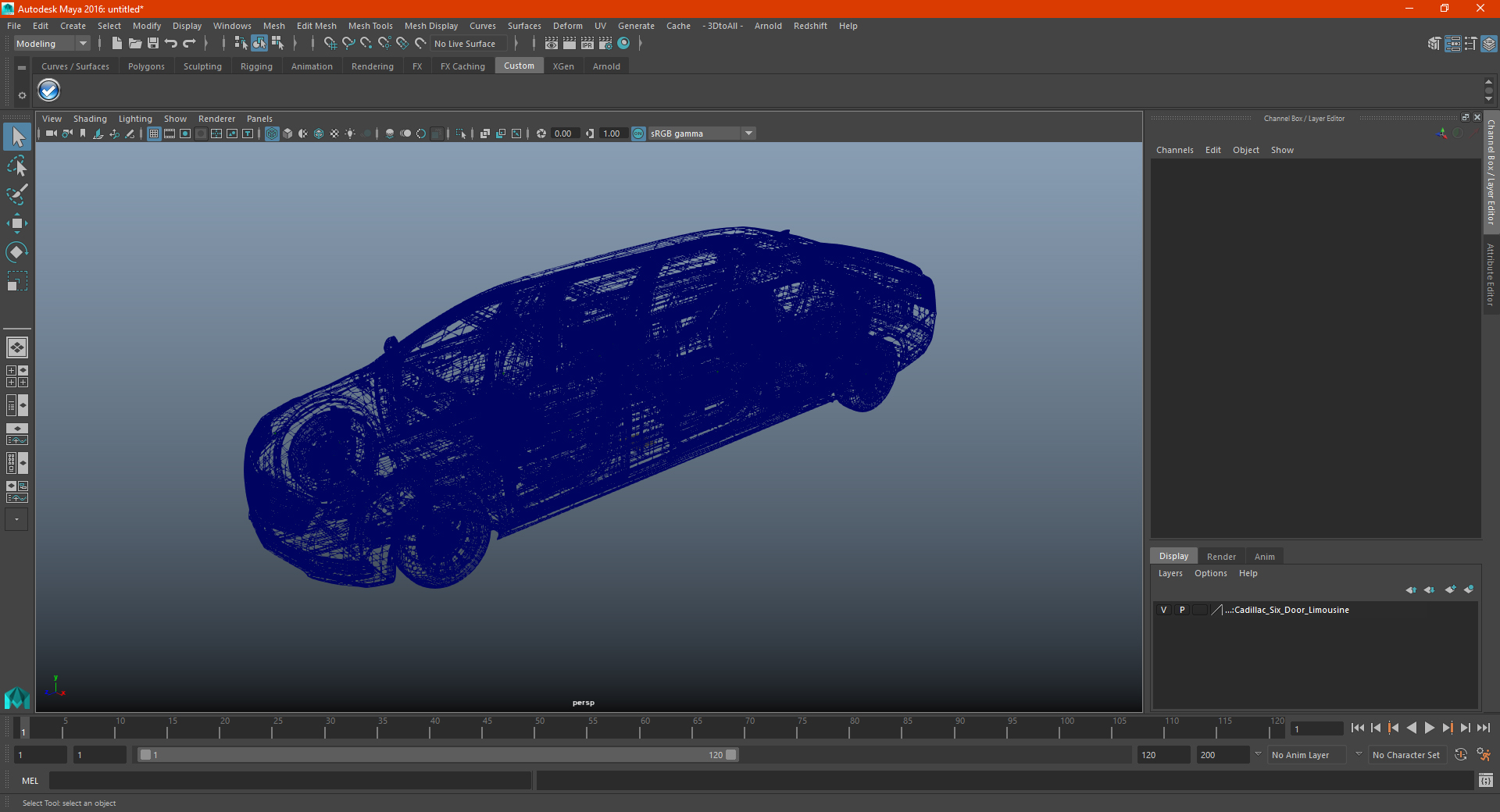Play animation forwards

[1429, 728]
